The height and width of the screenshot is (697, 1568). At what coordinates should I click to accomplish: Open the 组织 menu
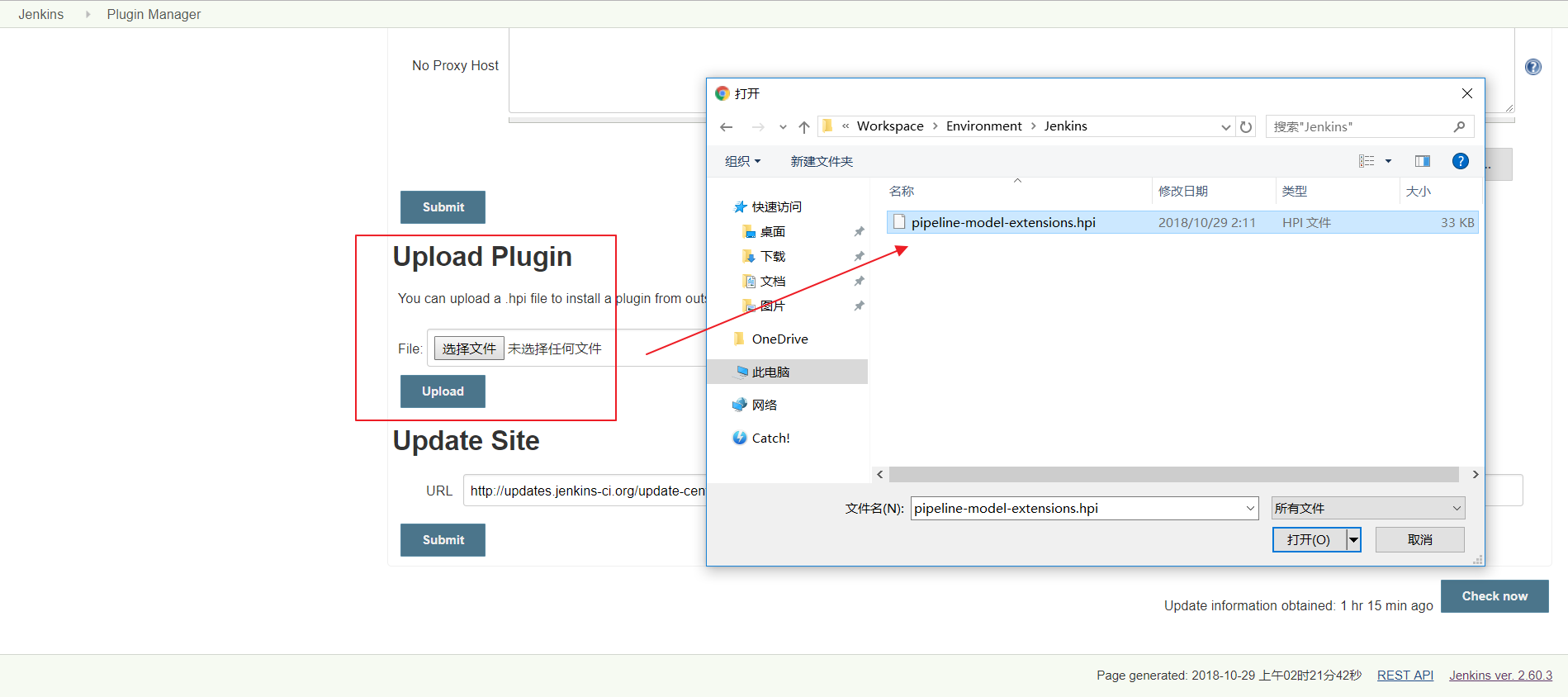(x=742, y=161)
